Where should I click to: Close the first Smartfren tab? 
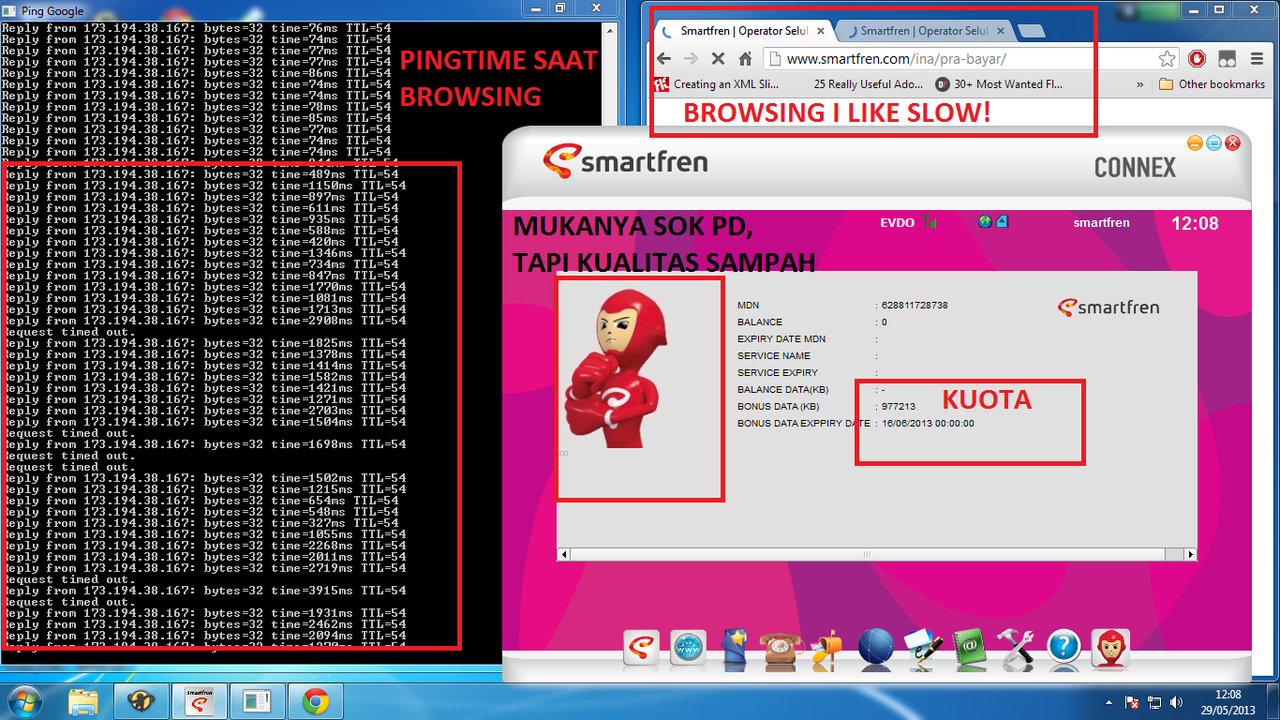822,31
